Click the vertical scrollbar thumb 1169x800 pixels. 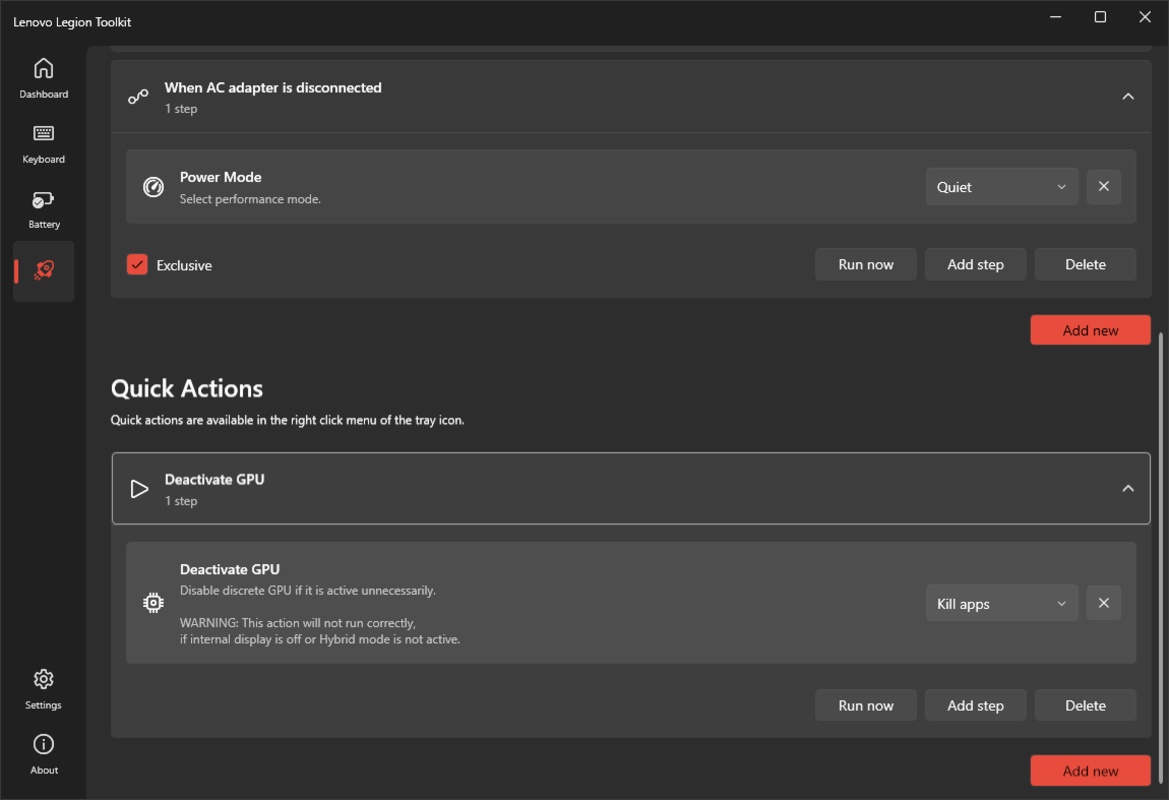tap(1161, 560)
